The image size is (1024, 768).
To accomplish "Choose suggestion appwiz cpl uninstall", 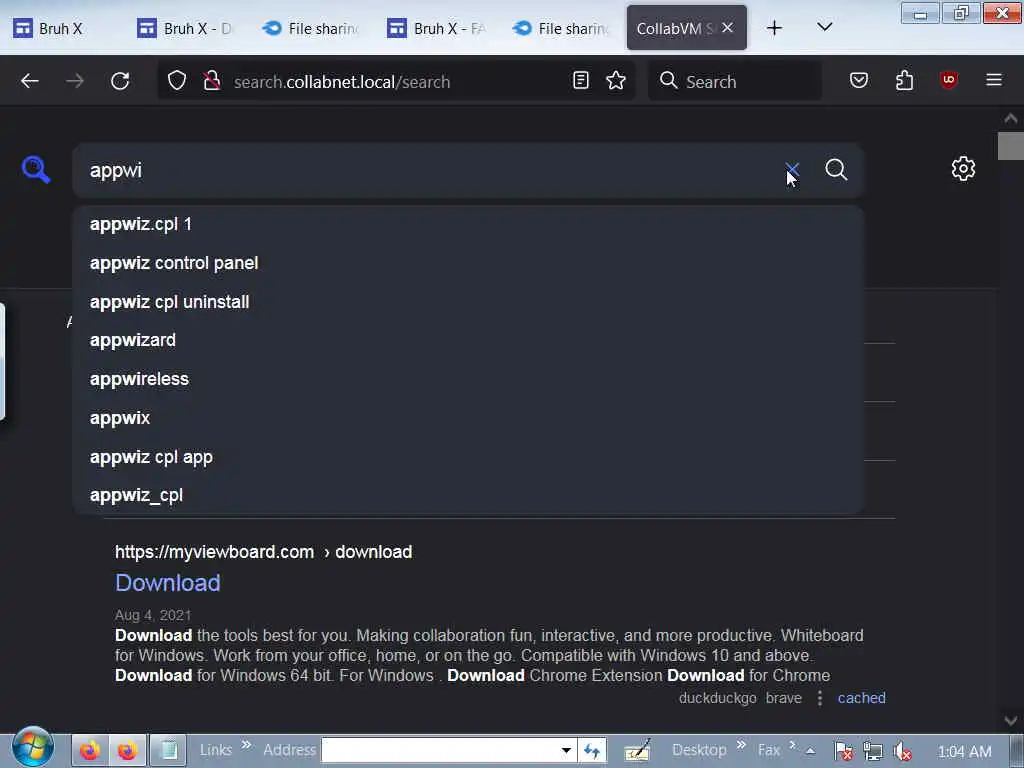I will pos(468,302).
